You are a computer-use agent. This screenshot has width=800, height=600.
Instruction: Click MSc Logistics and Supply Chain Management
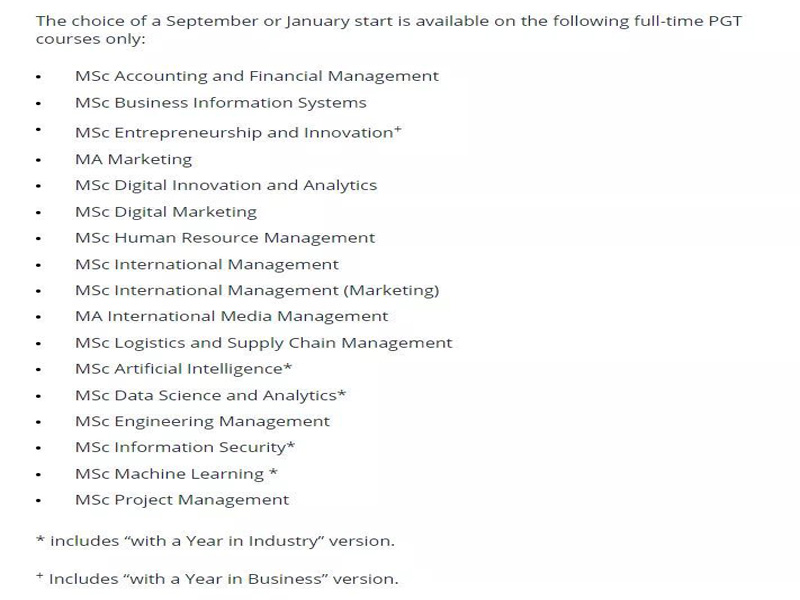pyautogui.click(x=264, y=343)
